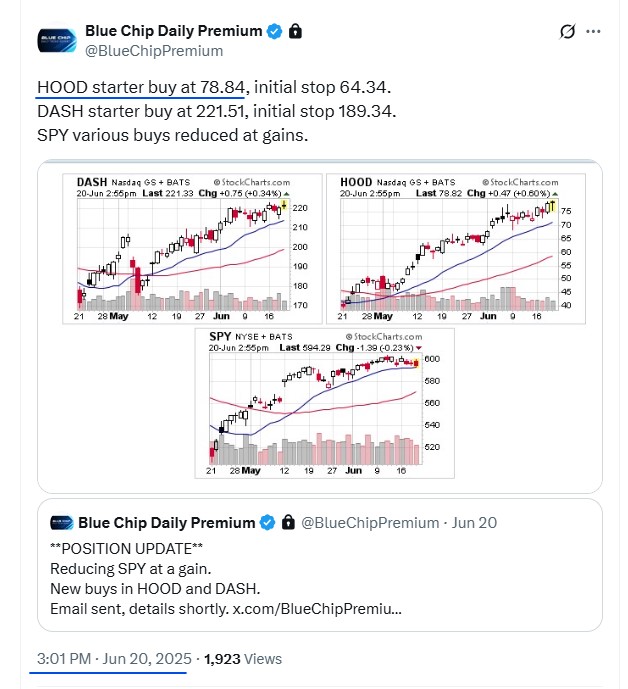Click the padlock icon next to the author name
628x689 pixels.
click(x=295, y=31)
